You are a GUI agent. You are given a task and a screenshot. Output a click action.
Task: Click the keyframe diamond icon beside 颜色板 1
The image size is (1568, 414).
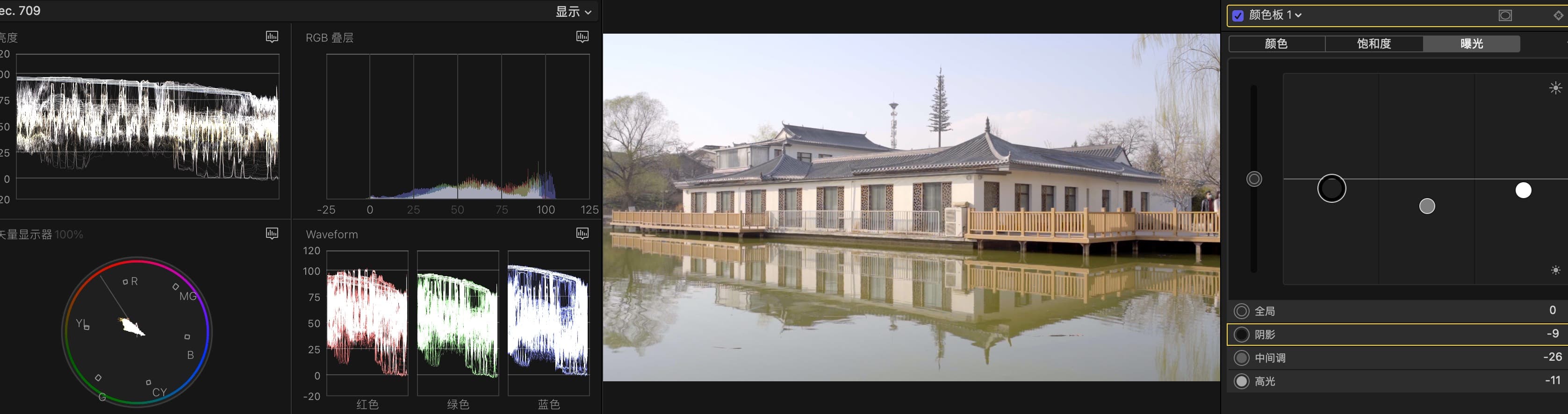tap(1558, 15)
